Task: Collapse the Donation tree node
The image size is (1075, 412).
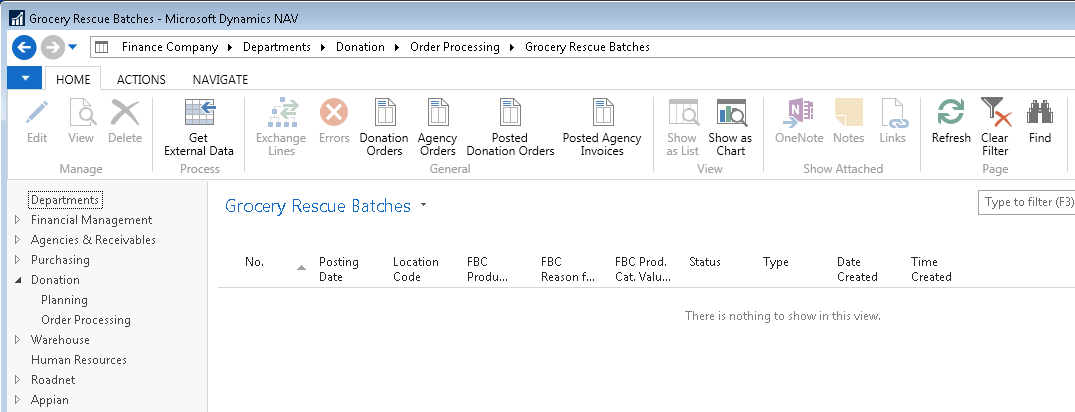Action: click(17, 280)
